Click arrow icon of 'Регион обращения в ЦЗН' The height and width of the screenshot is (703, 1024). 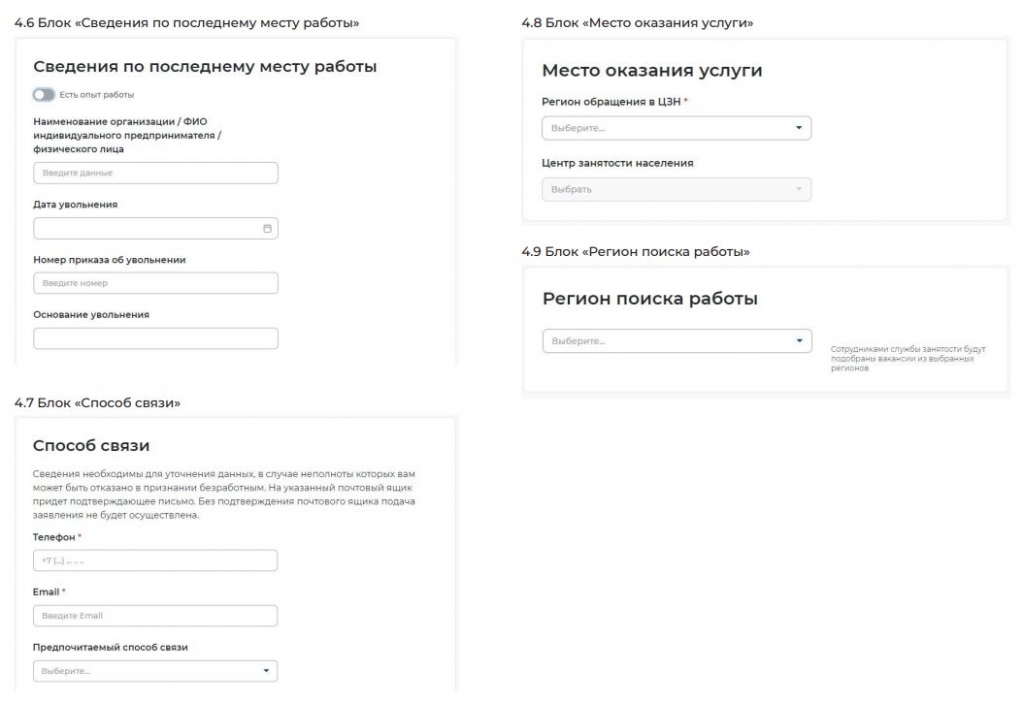(x=799, y=128)
